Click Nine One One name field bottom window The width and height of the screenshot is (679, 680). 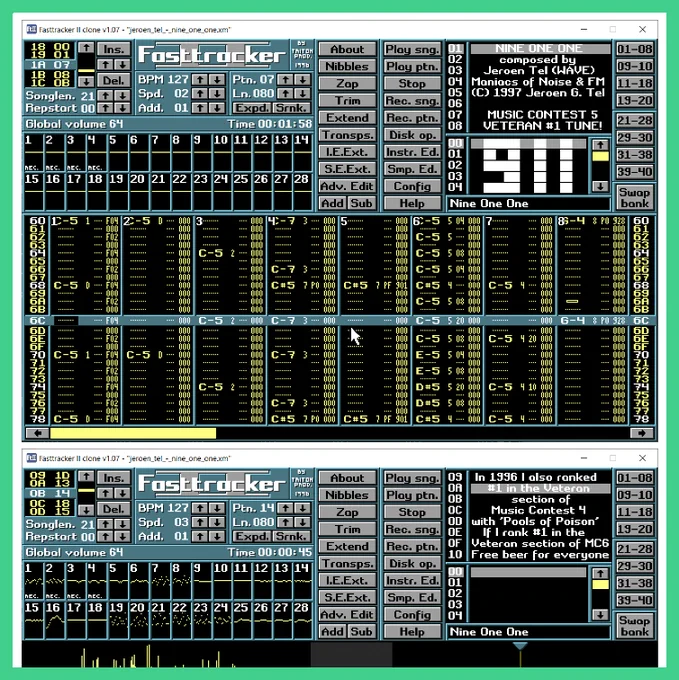[529, 632]
